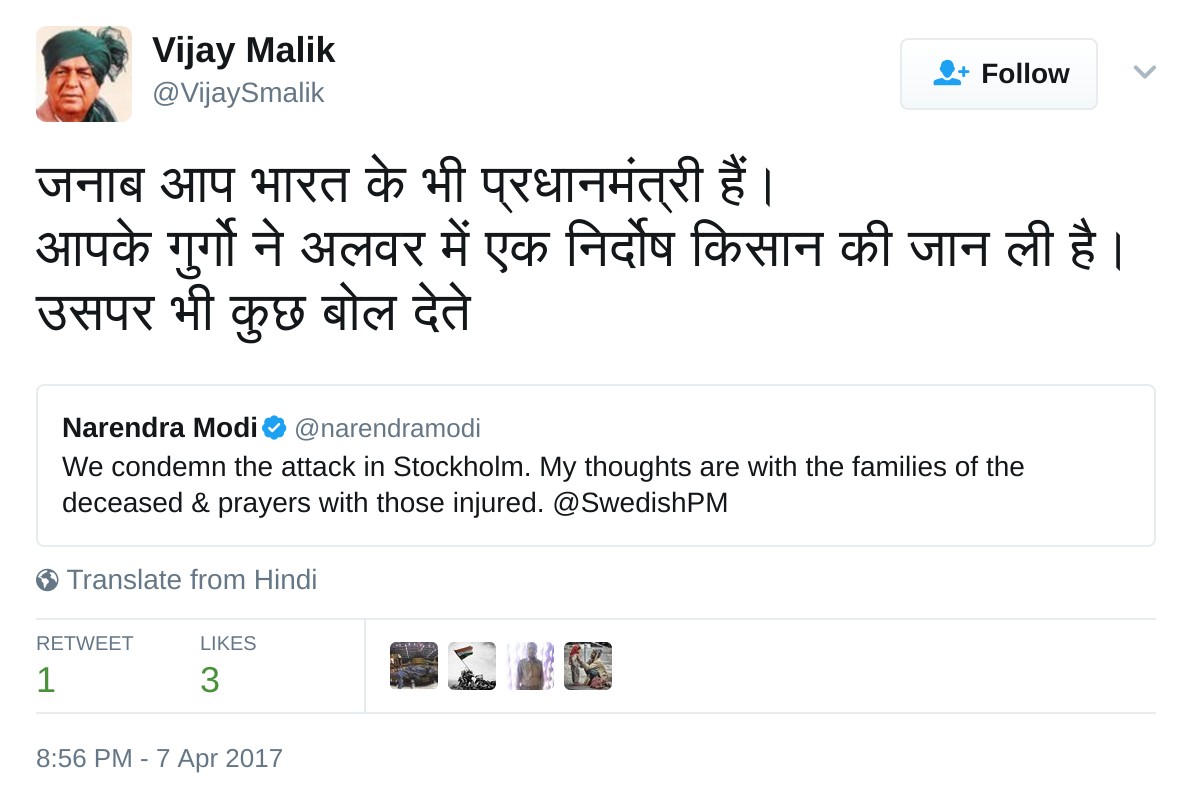Click the blue verified badge beside Narendra Modi
The height and width of the screenshot is (807, 1202).
pyautogui.click(x=274, y=429)
